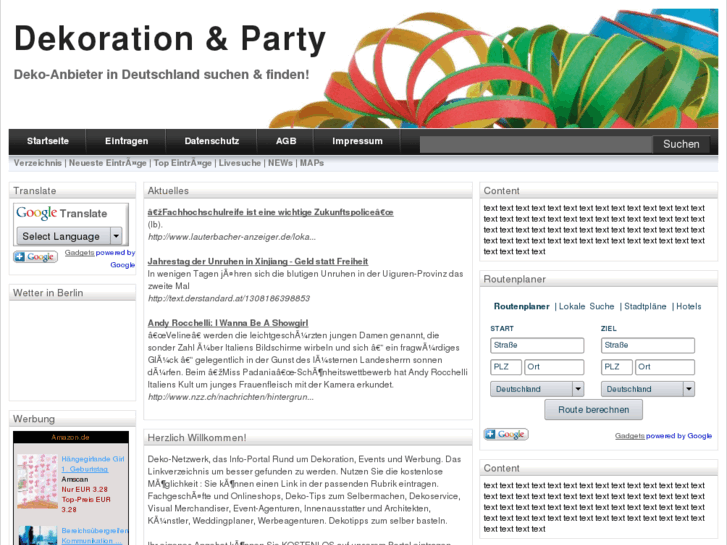Open the Livesuche link

point(240,163)
